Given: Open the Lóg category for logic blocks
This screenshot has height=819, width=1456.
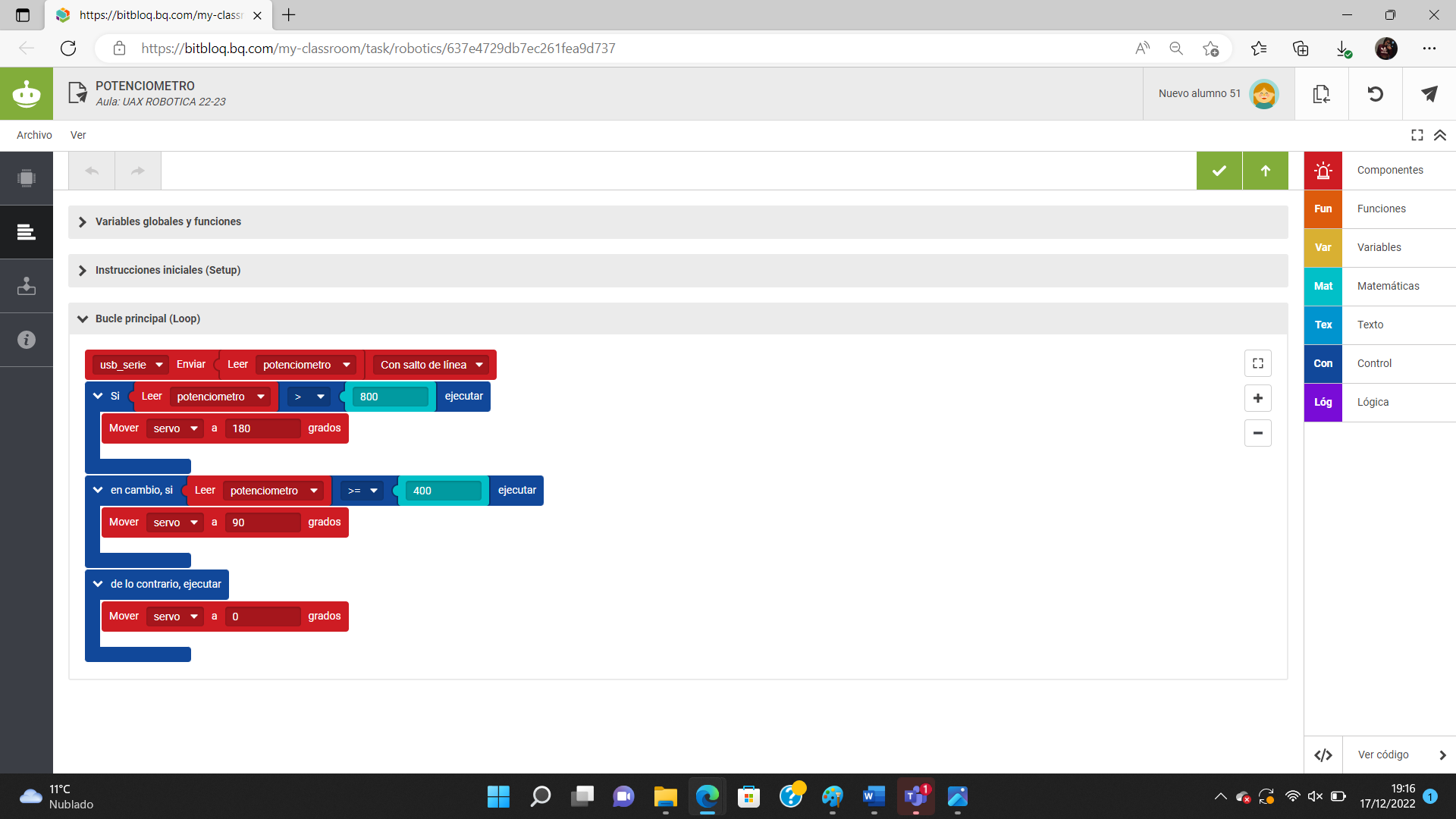Looking at the screenshot, I should (x=1323, y=402).
